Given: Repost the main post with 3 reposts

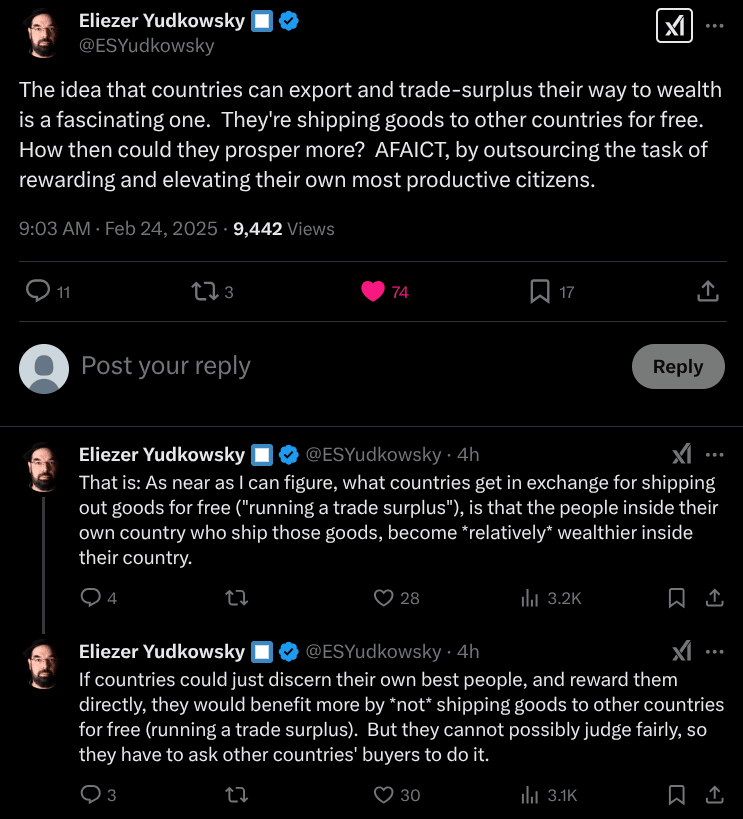Looking at the screenshot, I should [x=203, y=291].
